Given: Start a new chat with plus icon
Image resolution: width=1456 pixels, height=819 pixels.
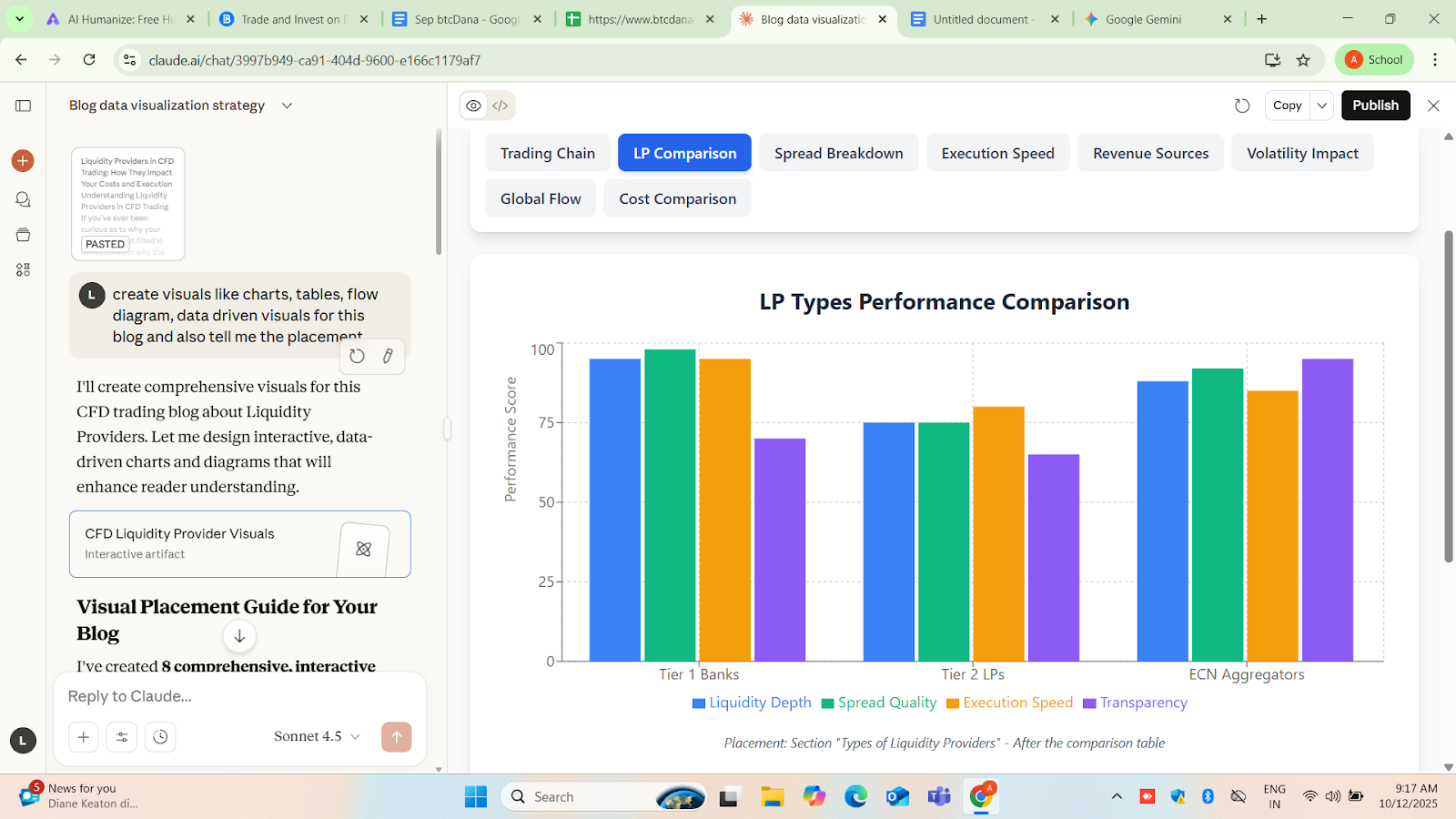Looking at the screenshot, I should (23, 161).
